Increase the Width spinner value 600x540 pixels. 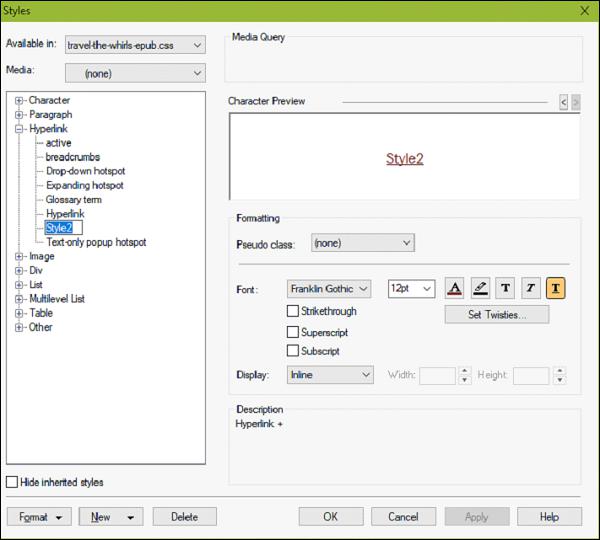[465, 371]
